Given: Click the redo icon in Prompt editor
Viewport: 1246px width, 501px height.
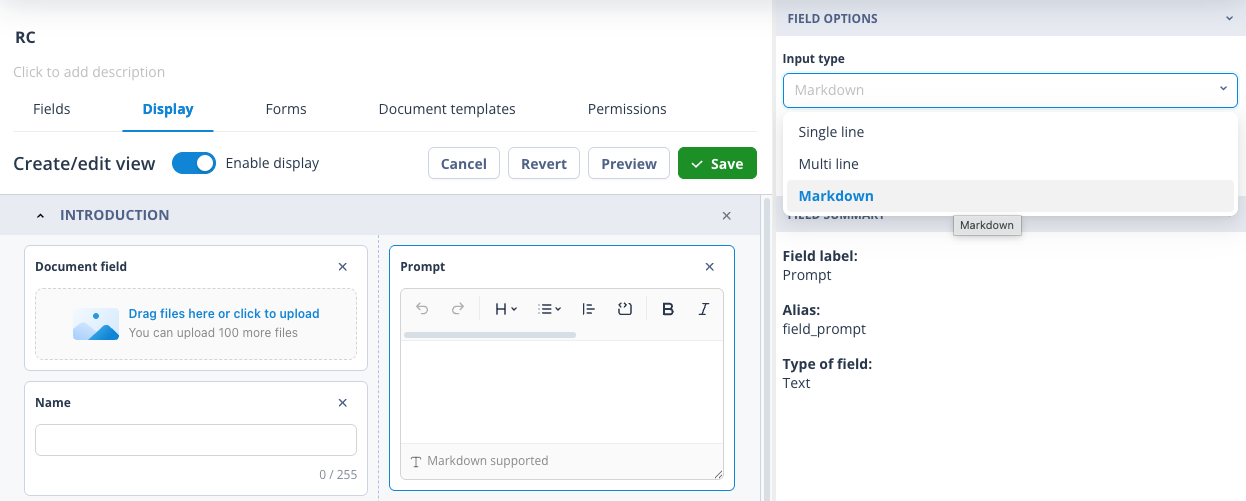Looking at the screenshot, I should 458,309.
